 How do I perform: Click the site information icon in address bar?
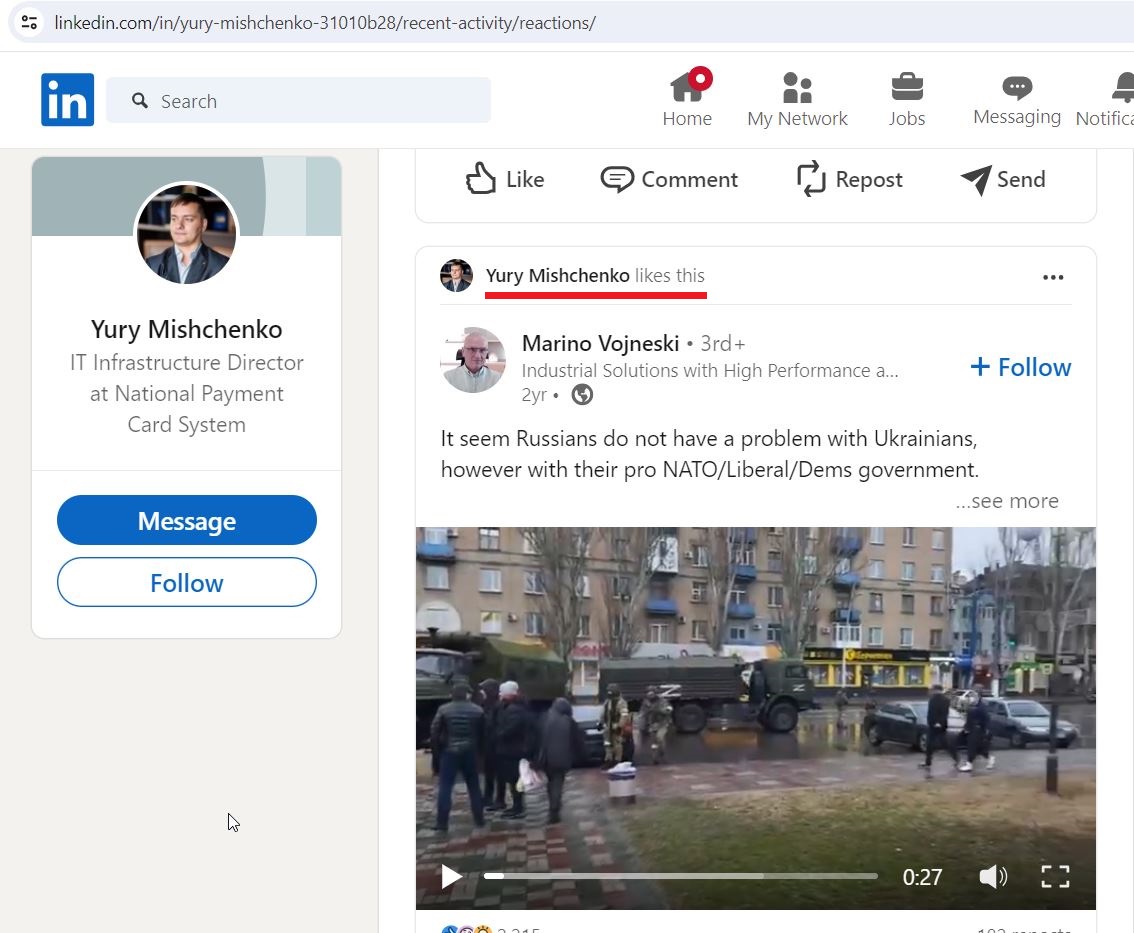coord(29,22)
